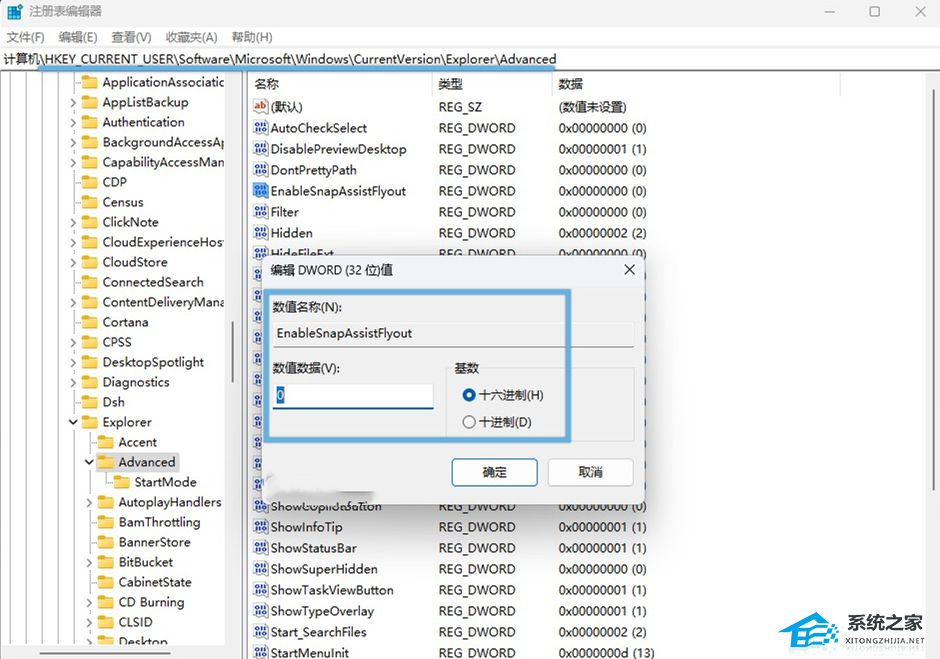Click the 类型 column header
The width and height of the screenshot is (940, 659).
click(x=492, y=84)
